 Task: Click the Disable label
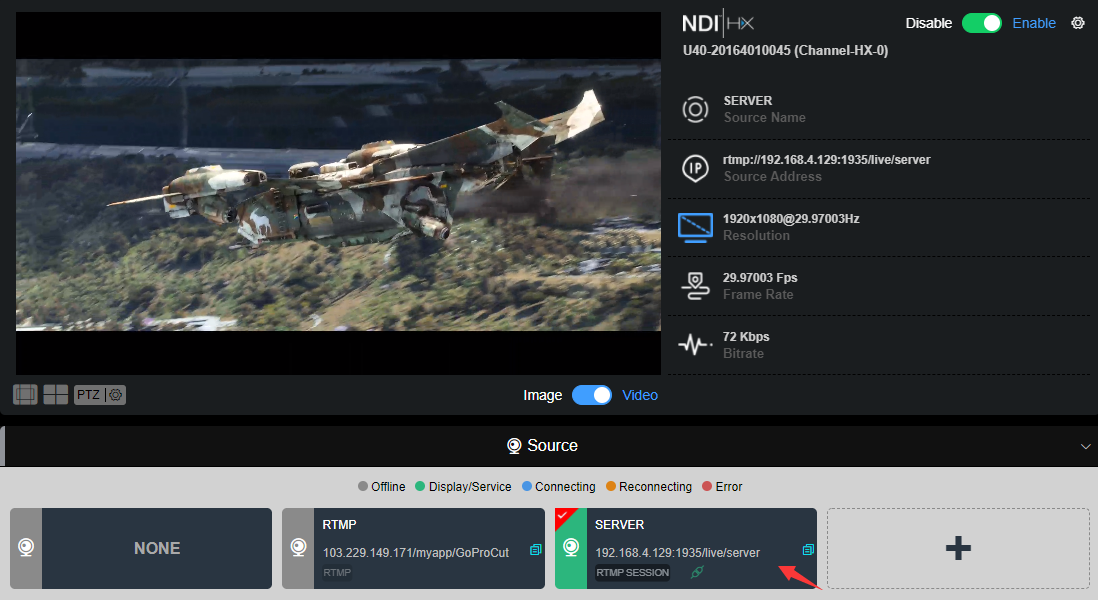click(x=929, y=23)
